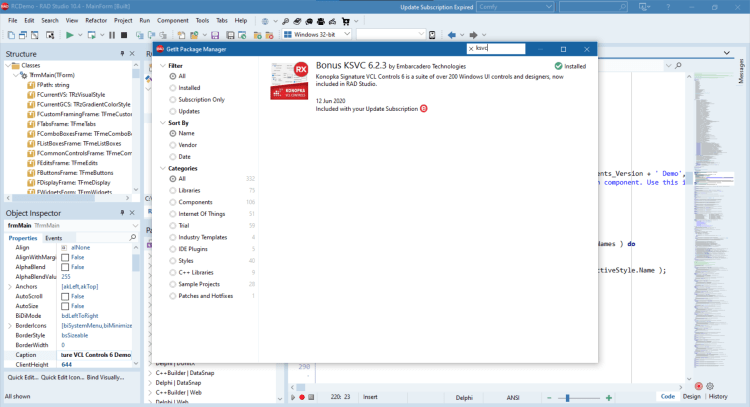
Task: Select the Libraries category
Action: (x=173, y=190)
